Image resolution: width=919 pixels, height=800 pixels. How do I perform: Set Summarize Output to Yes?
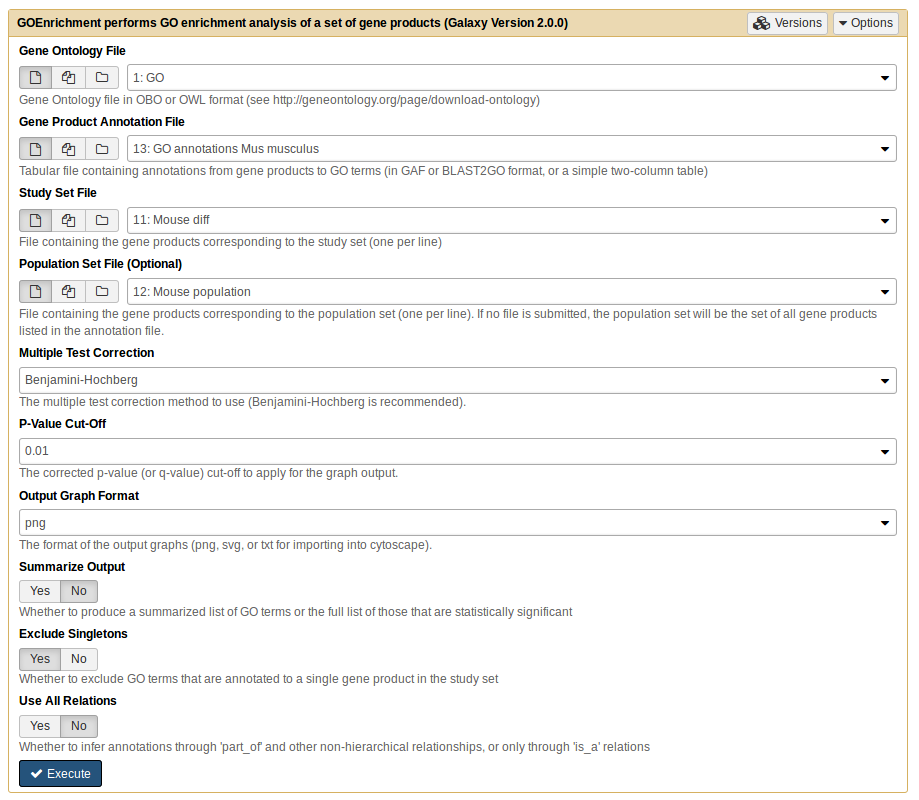[x=40, y=591]
